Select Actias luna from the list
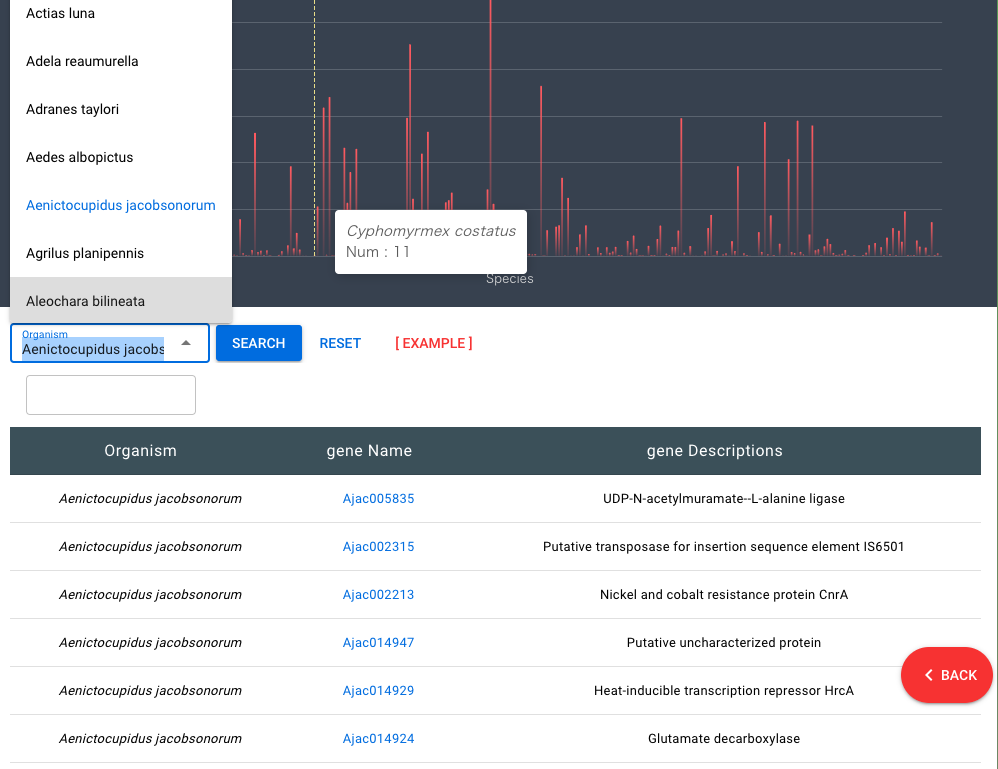998x769 pixels. coord(121,13)
